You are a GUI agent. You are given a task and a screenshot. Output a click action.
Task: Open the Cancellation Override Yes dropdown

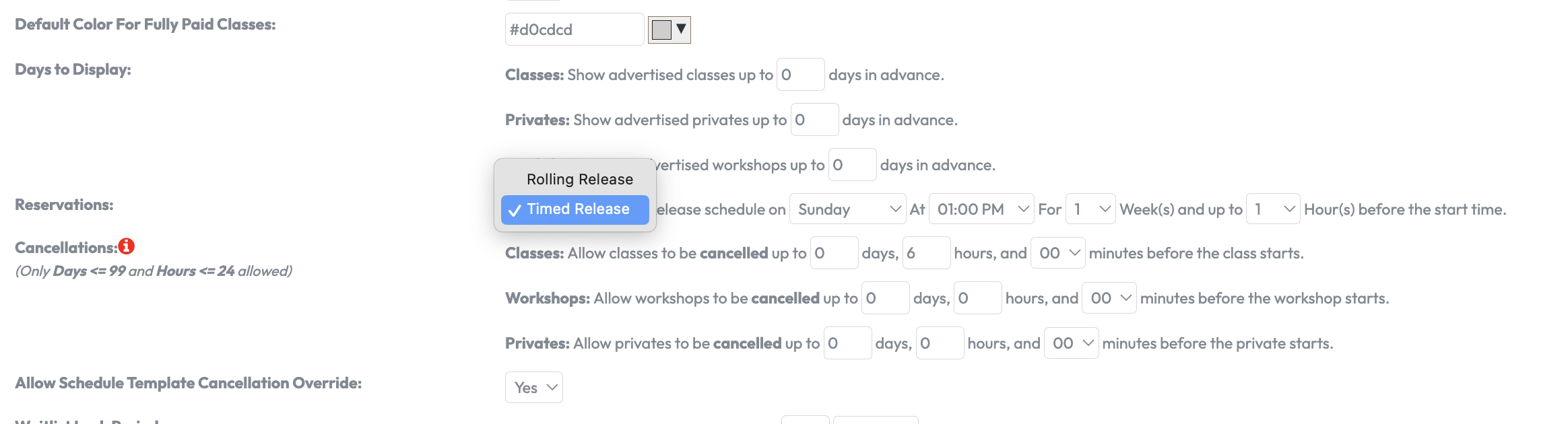point(533,388)
